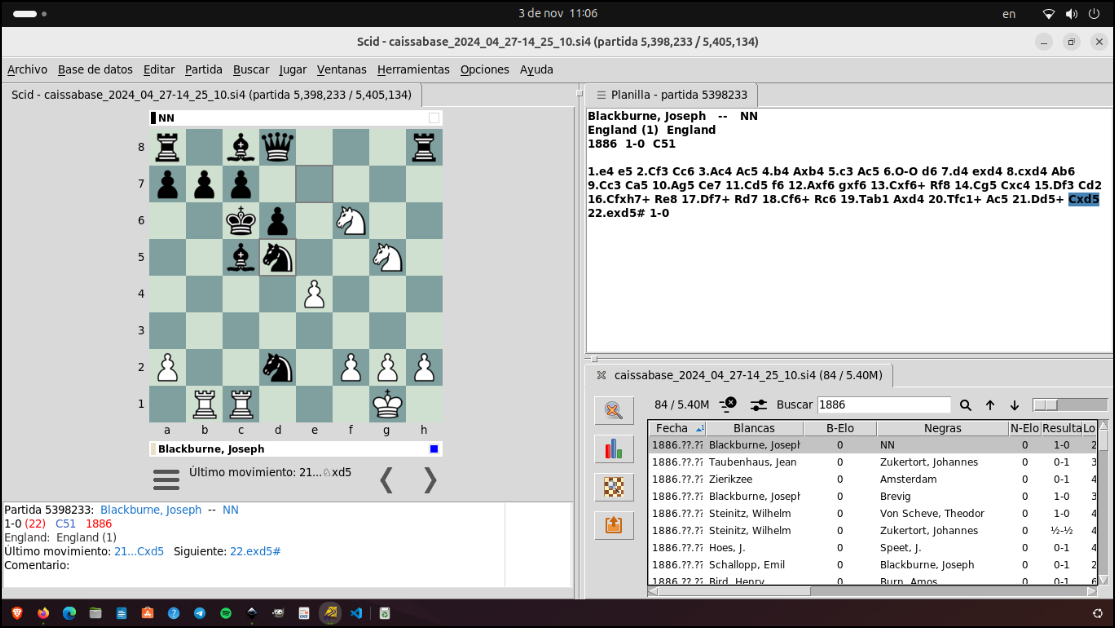Open the Herramientas menu
Viewport: 1115px width, 628px height.
[x=413, y=70]
